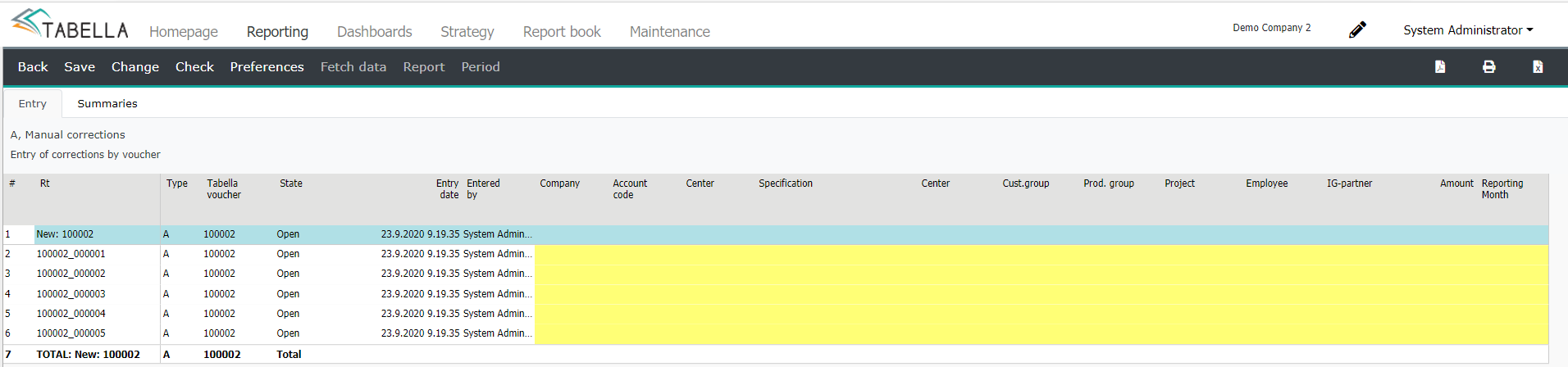Switch to the Summaries tab

[107, 104]
